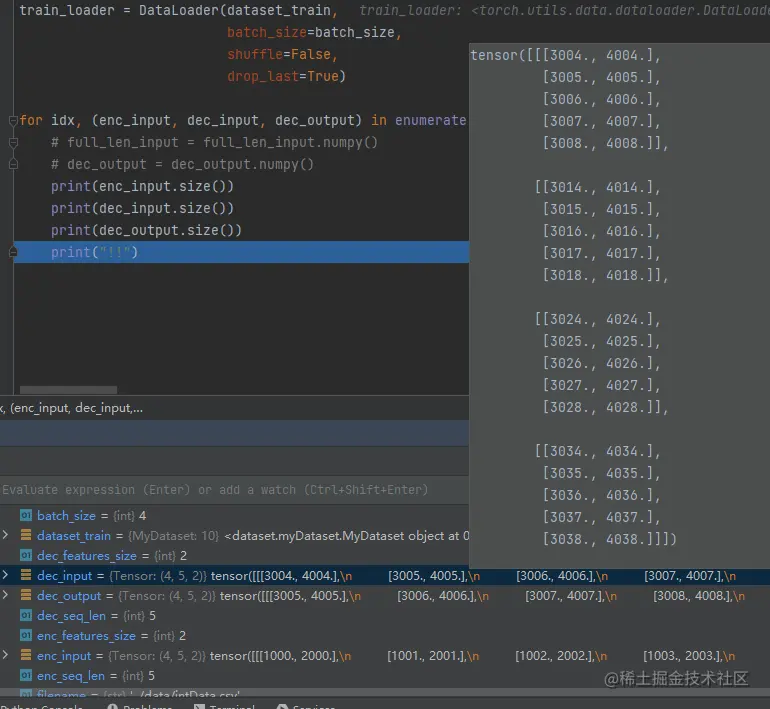The image size is (770, 709).
Task: Click the editor horizontal scrollbar thumb
Action: coord(68,390)
